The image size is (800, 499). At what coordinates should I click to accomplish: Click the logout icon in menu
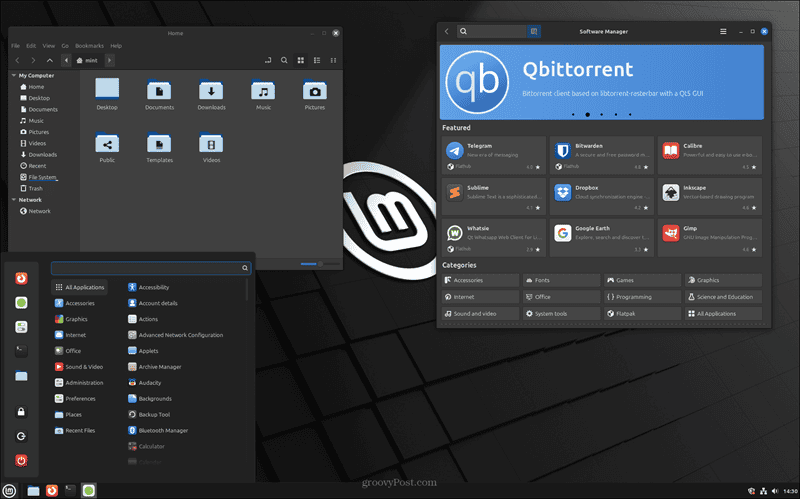21,436
